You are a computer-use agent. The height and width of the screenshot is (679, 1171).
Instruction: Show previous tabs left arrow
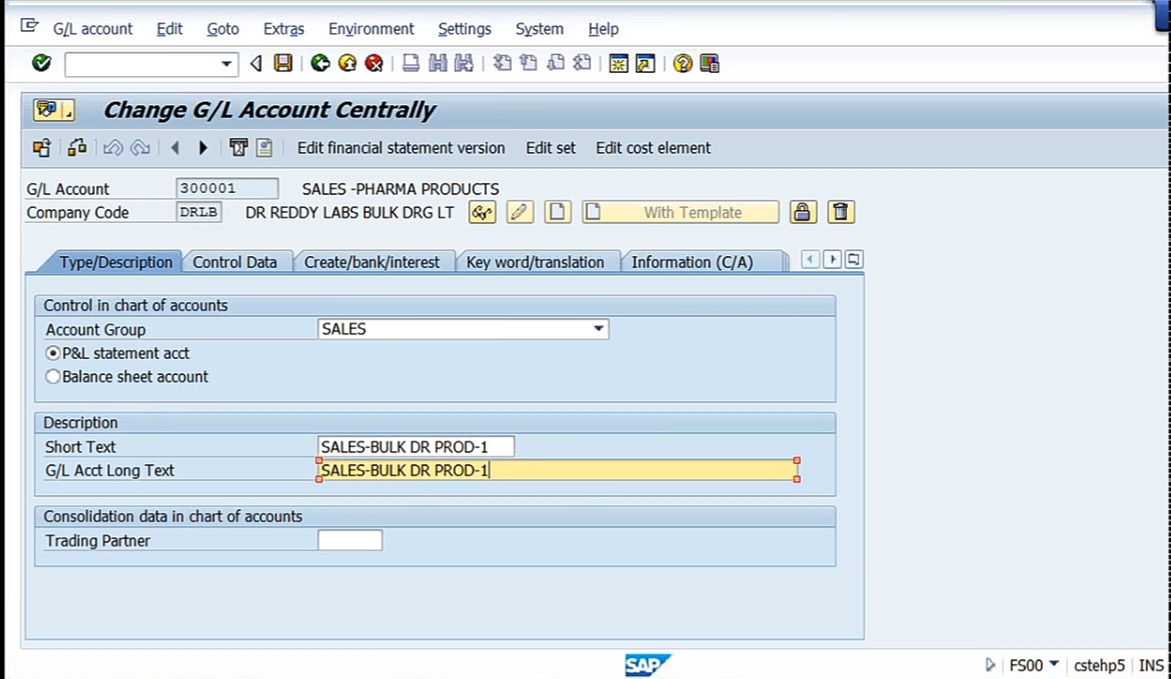point(810,259)
